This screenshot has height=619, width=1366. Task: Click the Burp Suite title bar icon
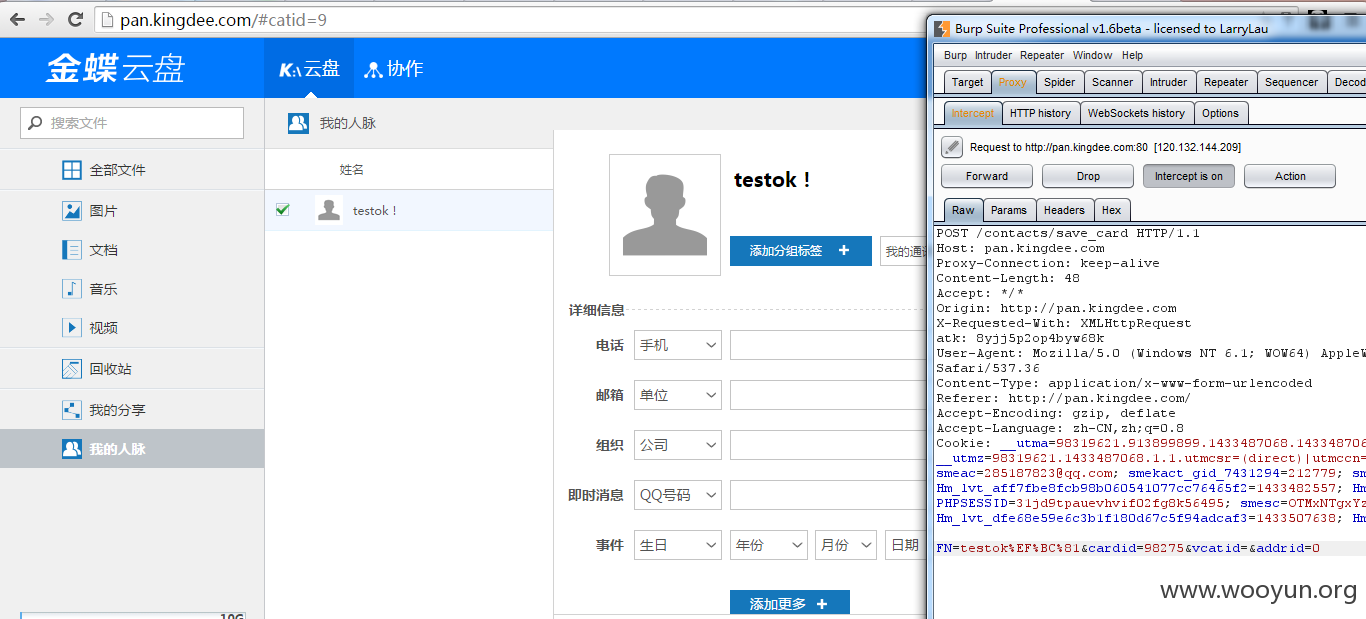click(x=941, y=28)
